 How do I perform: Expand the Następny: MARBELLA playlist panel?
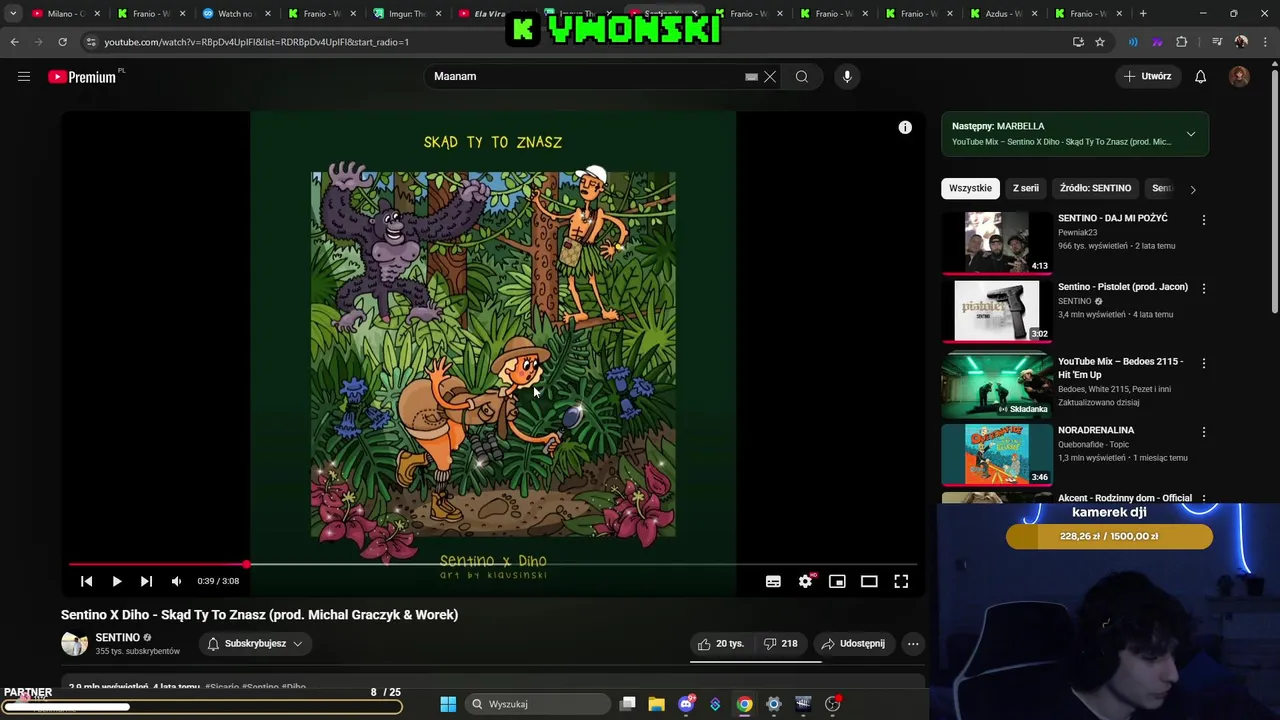[1191, 134]
